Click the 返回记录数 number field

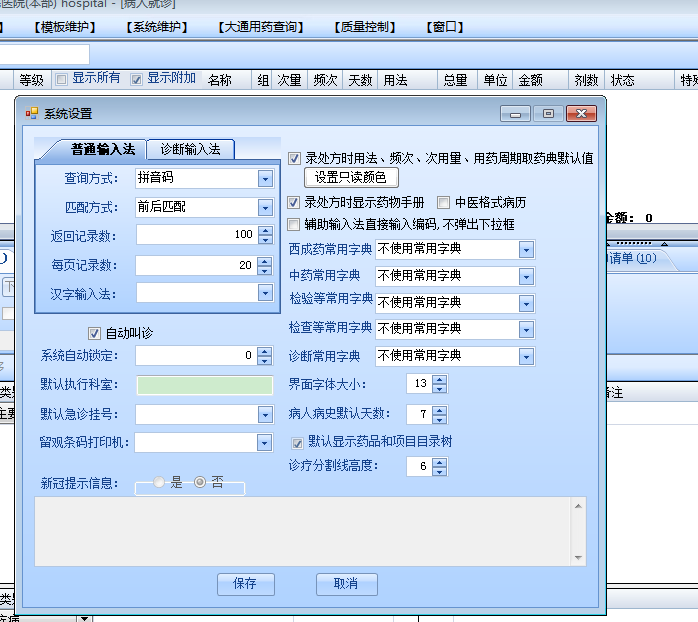click(x=197, y=235)
